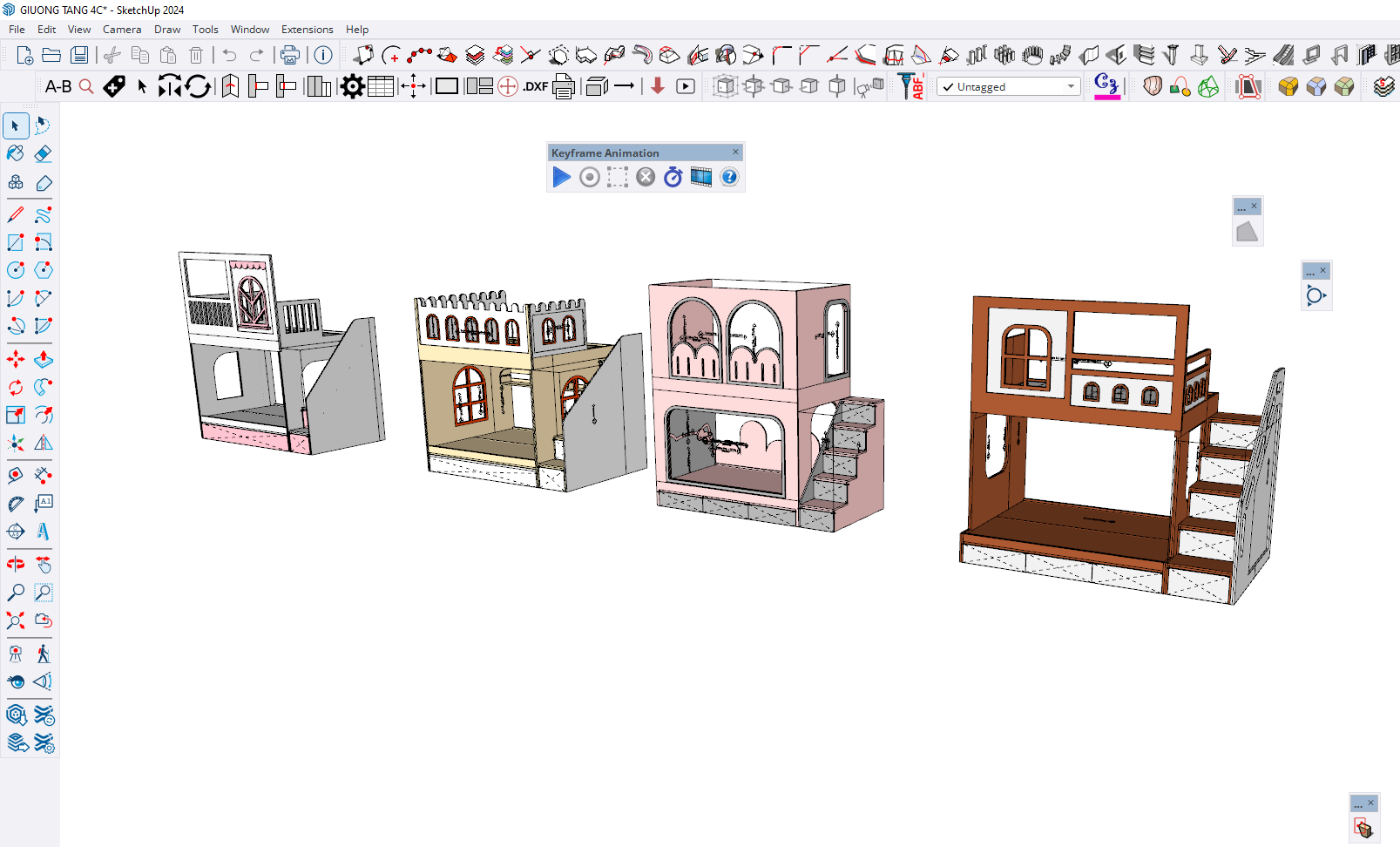Click the pink-underlined Cz color icon
This screenshot has width=1400, height=847.
point(1106,85)
